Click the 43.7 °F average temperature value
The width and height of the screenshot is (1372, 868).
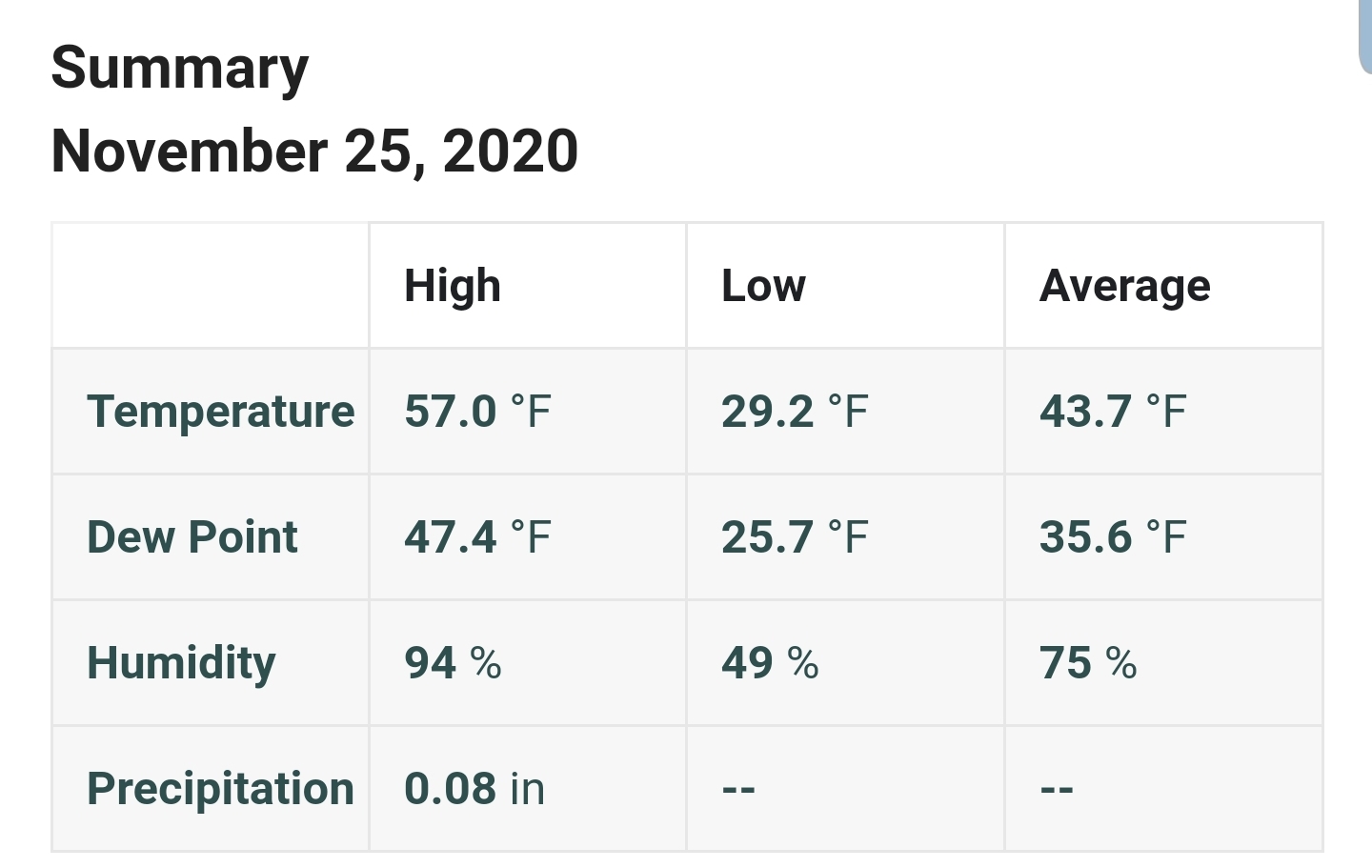pyautogui.click(x=1113, y=412)
